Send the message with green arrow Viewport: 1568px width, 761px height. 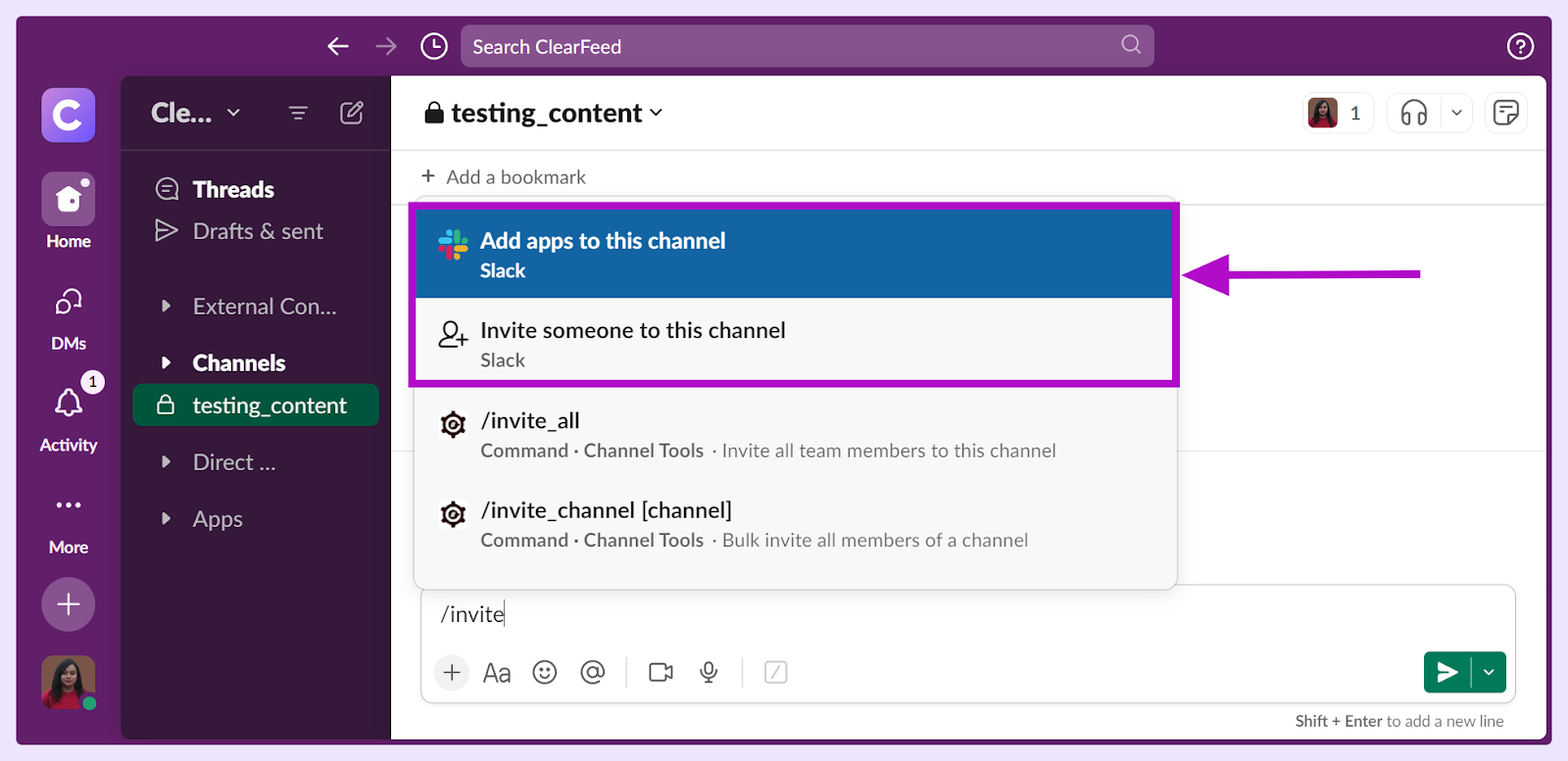pyautogui.click(x=1447, y=672)
